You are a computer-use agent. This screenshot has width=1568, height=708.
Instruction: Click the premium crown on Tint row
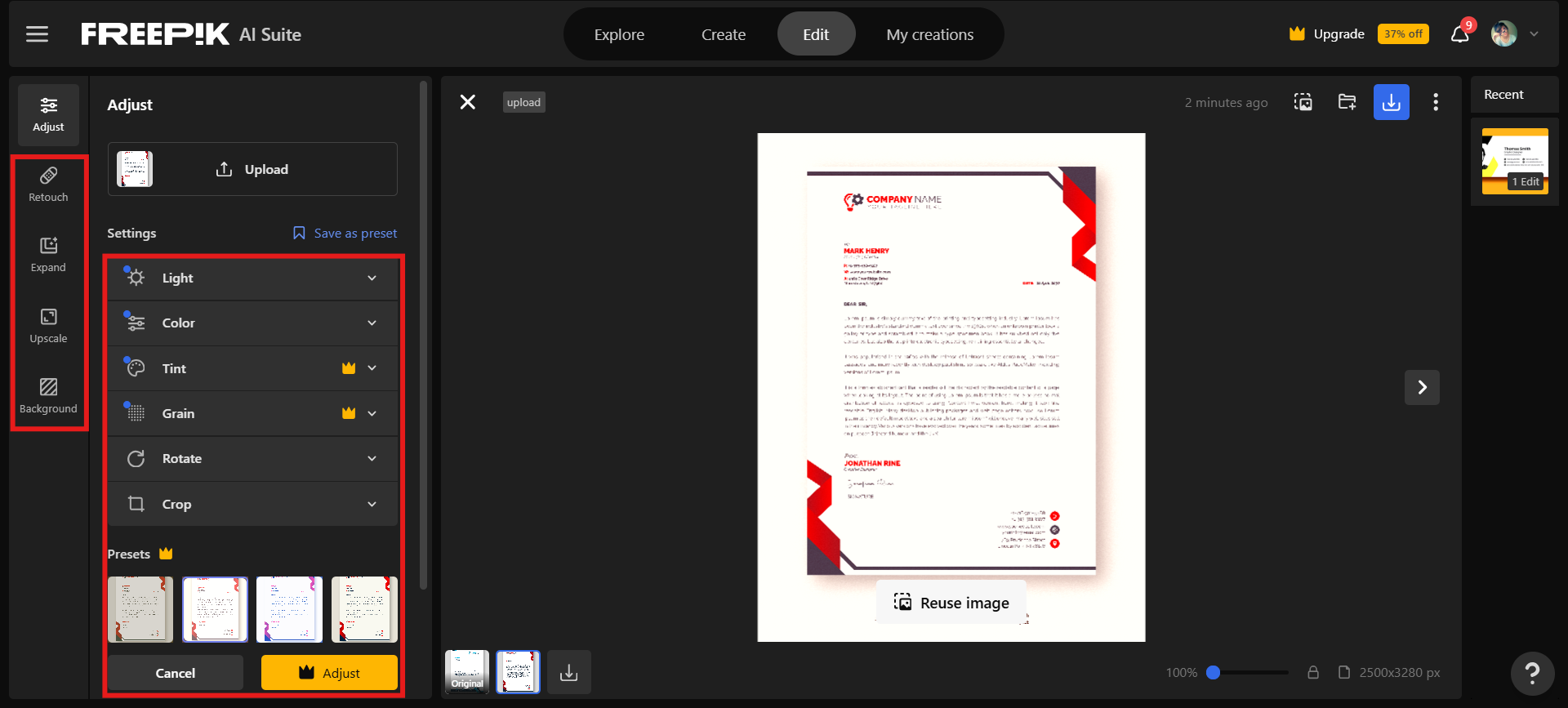349,368
